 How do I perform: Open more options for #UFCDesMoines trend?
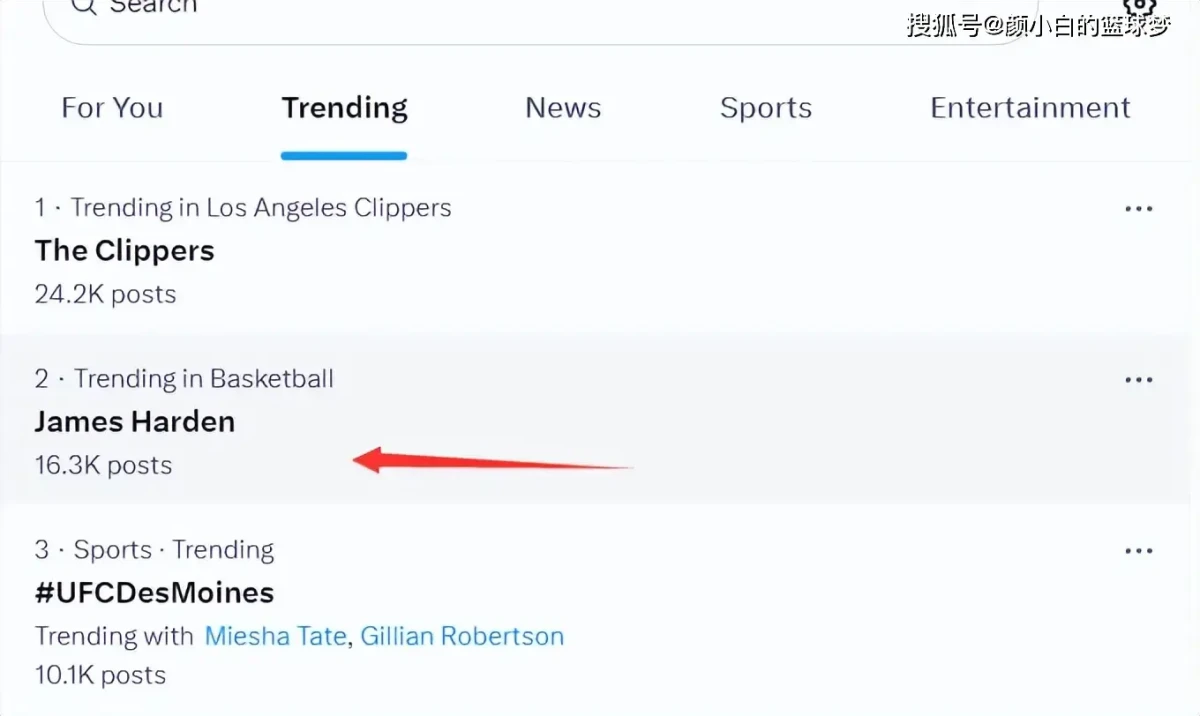click(1139, 551)
